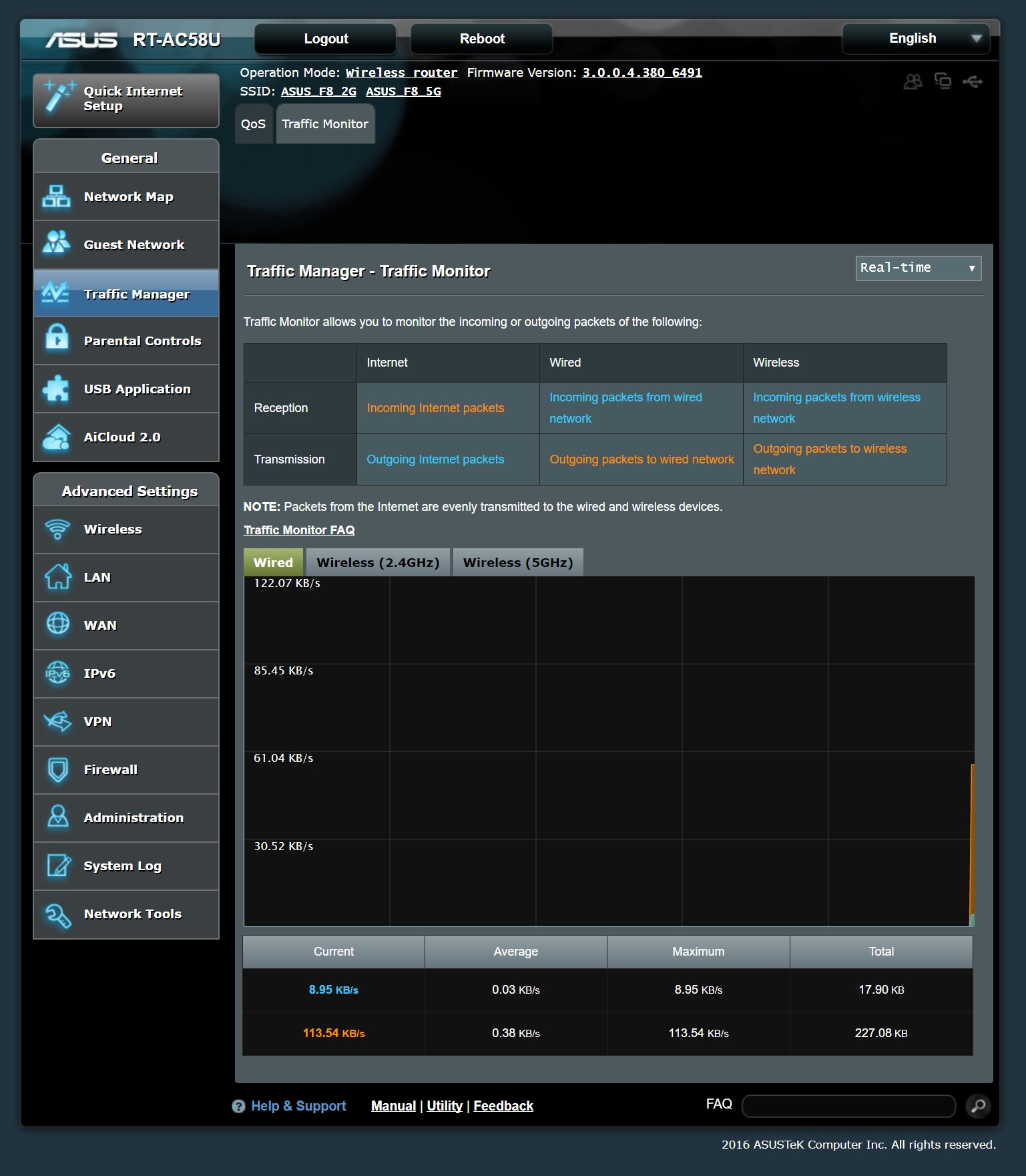Switch to Wireless (2.4GHz) graph tab

point(378,562)
